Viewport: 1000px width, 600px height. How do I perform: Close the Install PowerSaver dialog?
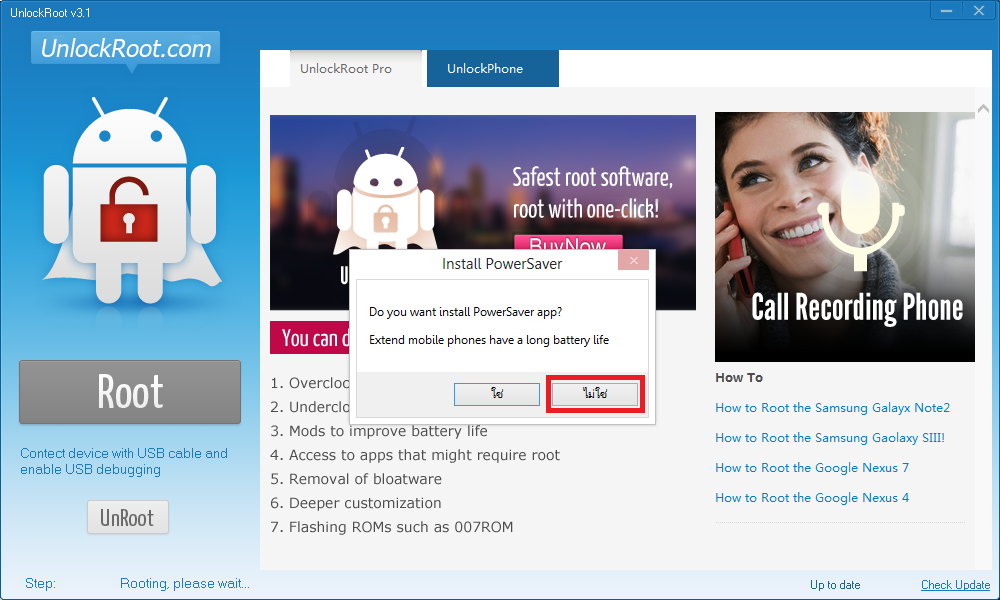[633, 260]
